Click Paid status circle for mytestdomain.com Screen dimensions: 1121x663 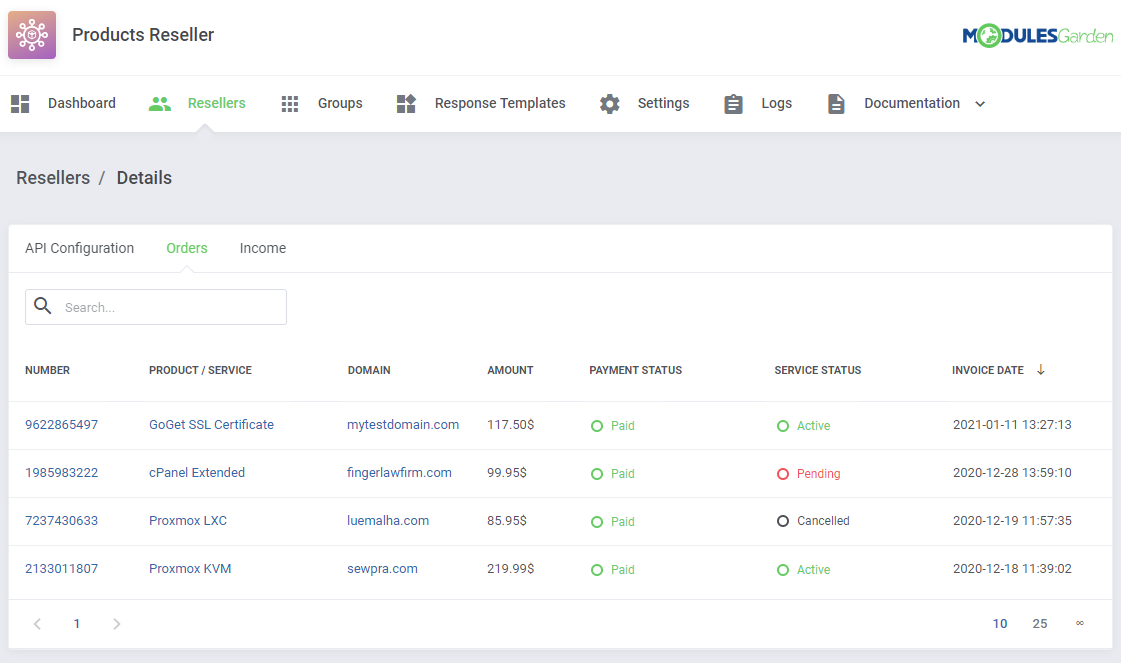(x=597, y=426)
